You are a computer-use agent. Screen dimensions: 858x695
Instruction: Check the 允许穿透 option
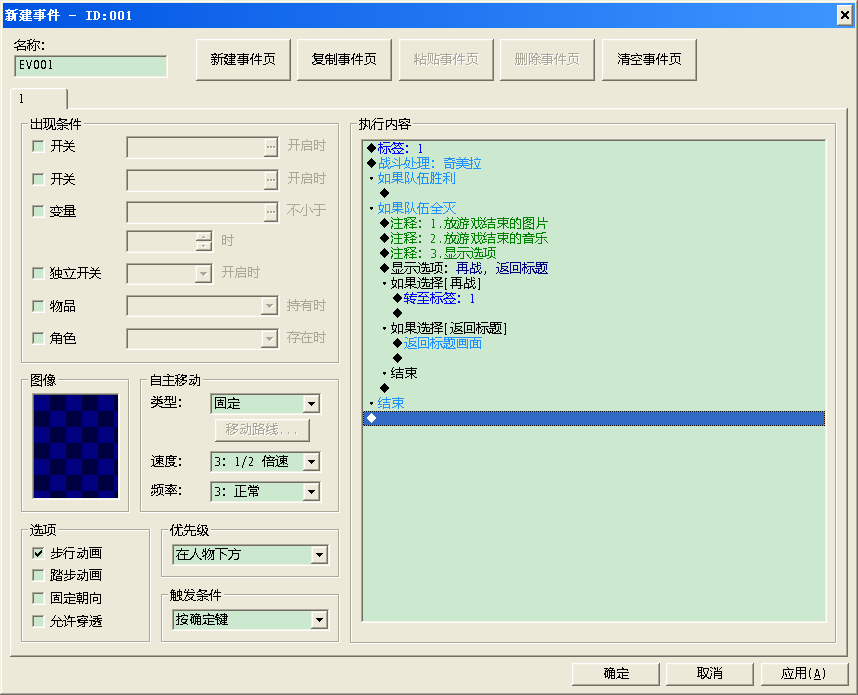click(x=38, y=621)
